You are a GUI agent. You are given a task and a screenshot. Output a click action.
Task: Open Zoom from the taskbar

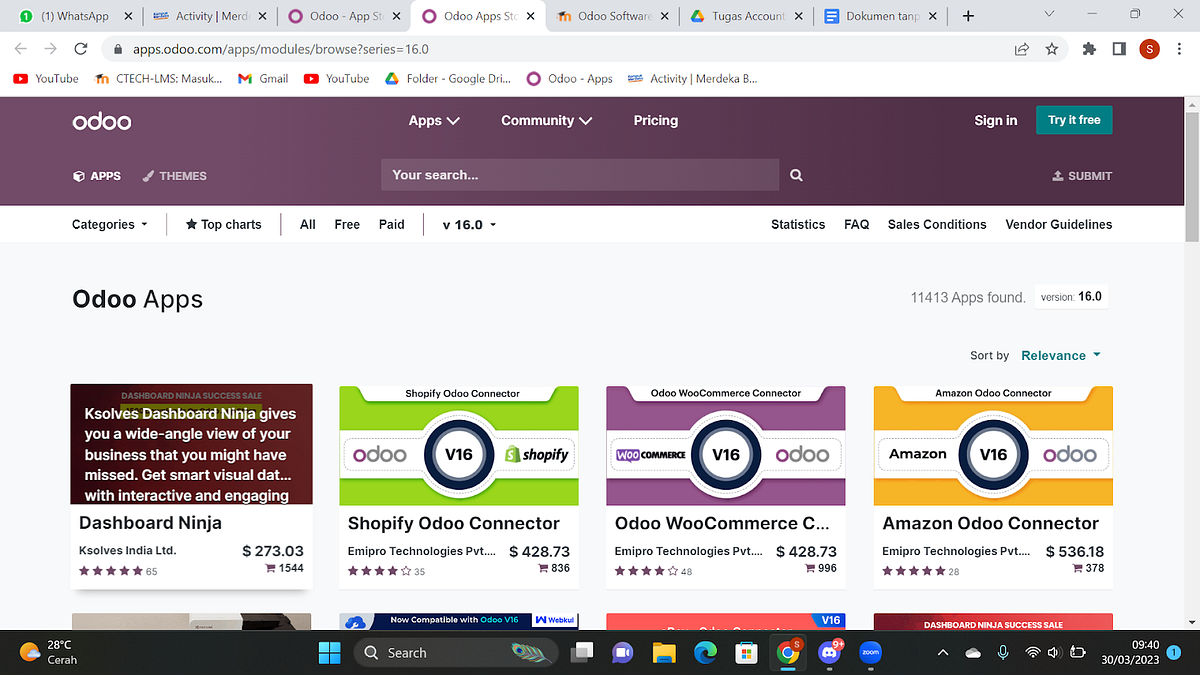pyautogui.click(x=869, y=652)
